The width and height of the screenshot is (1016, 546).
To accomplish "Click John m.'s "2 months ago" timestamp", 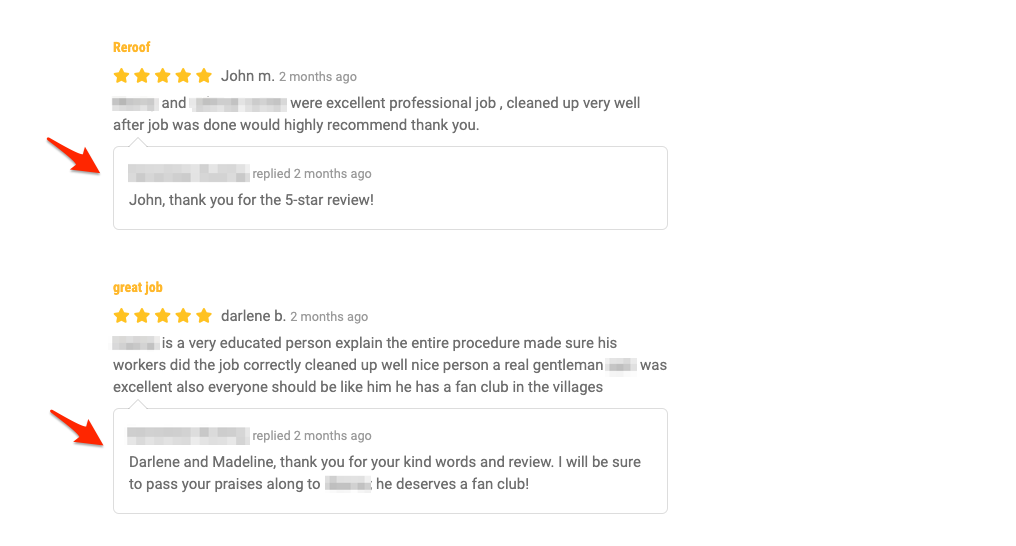I will pos(317,77).
